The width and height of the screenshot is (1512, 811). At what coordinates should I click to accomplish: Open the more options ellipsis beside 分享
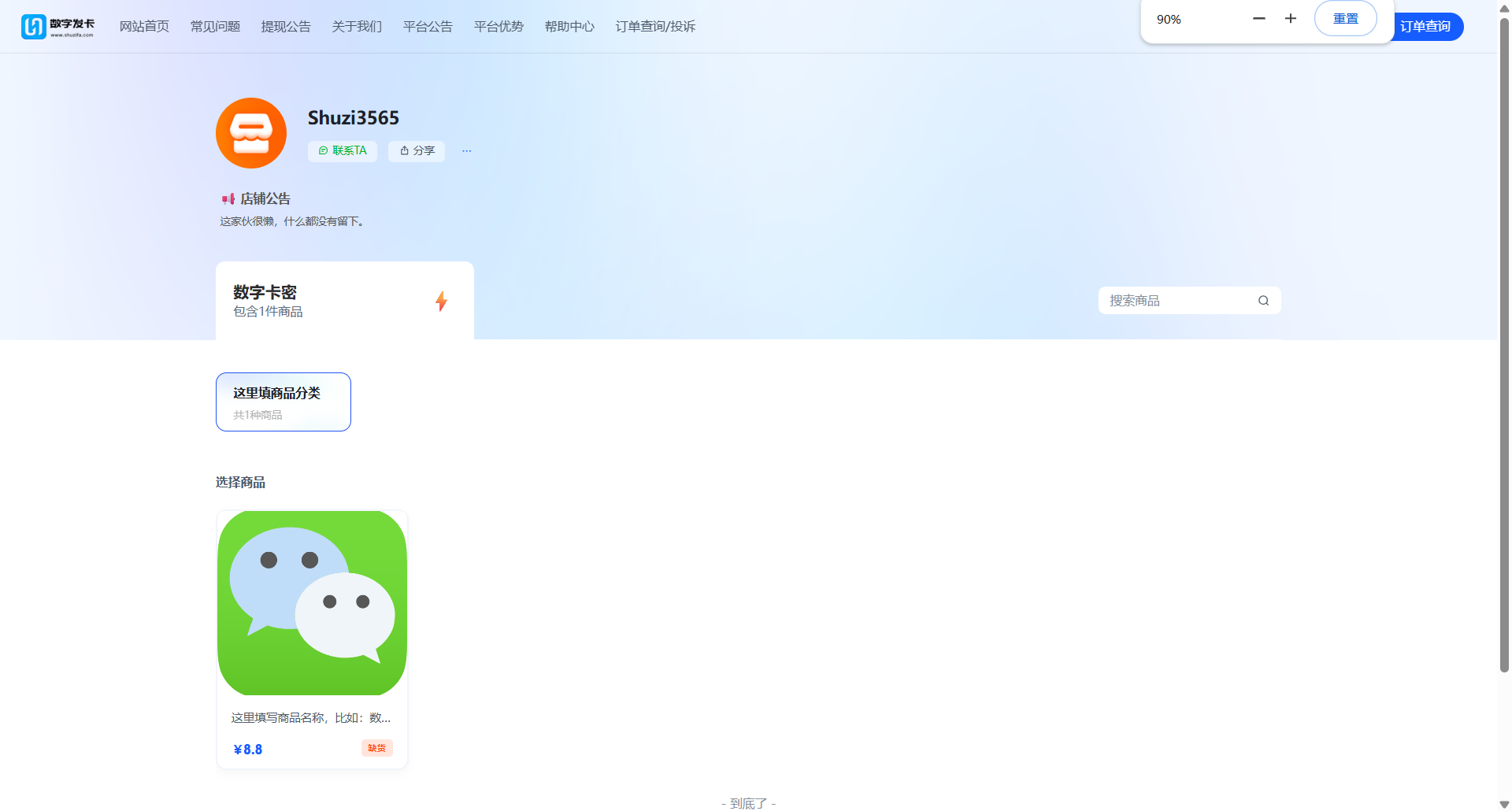point(467,151)
